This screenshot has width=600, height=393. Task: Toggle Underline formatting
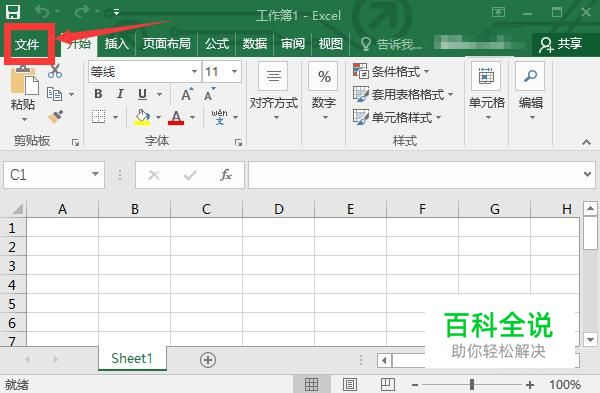[x=142, y=94]
